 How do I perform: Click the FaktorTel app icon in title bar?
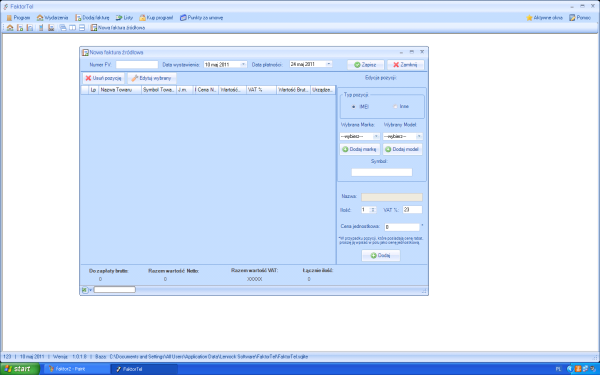click(x=6, y=7)
